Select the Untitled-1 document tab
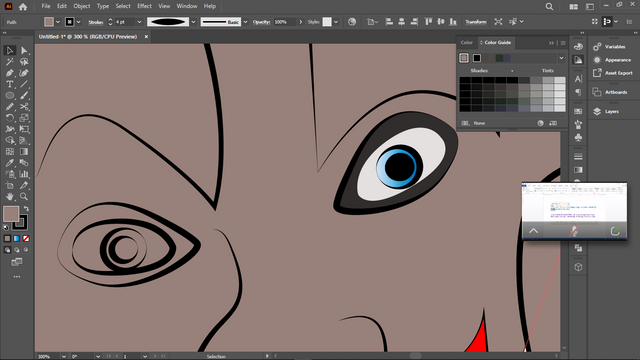The height and width of the screenshot is (360, 640). click(x=88, y=37)
